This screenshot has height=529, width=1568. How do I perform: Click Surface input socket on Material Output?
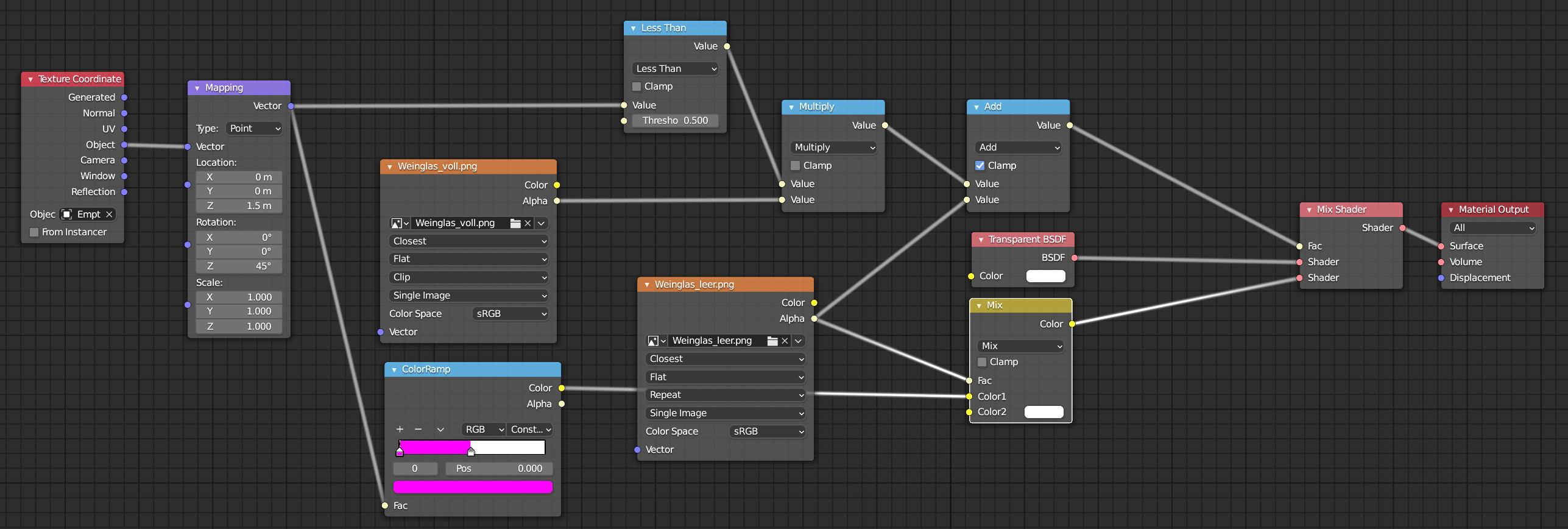coord(1441,246)
